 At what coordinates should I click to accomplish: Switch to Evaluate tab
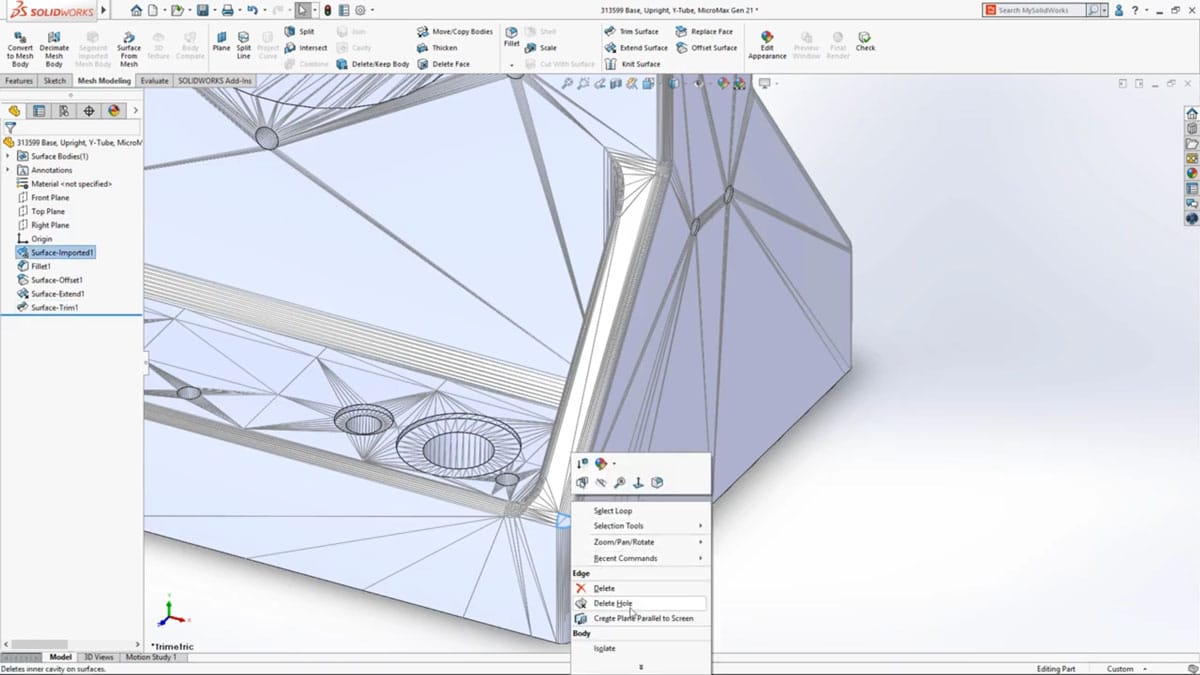154,81
